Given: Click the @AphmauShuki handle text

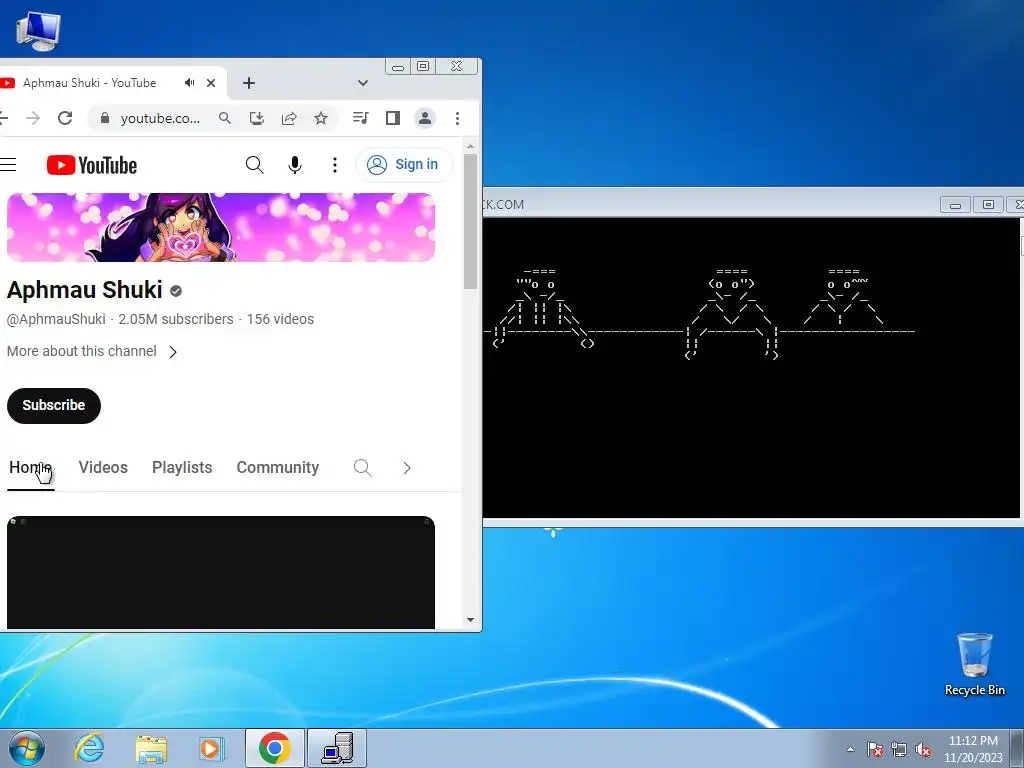Looking at the screenshot, I should coord(56,319).
